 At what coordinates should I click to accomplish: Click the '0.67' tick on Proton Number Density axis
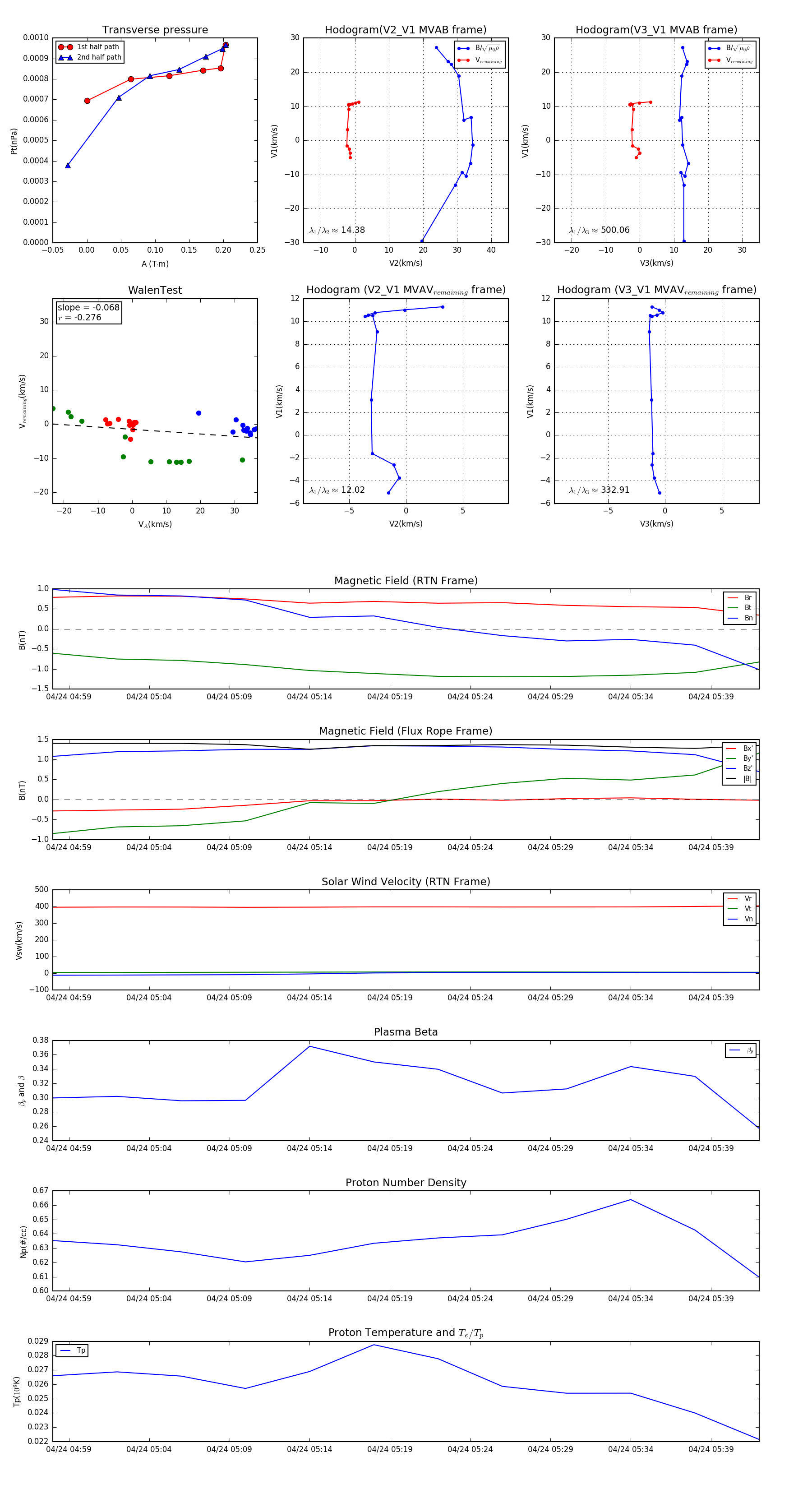[x=41, y=1190]
